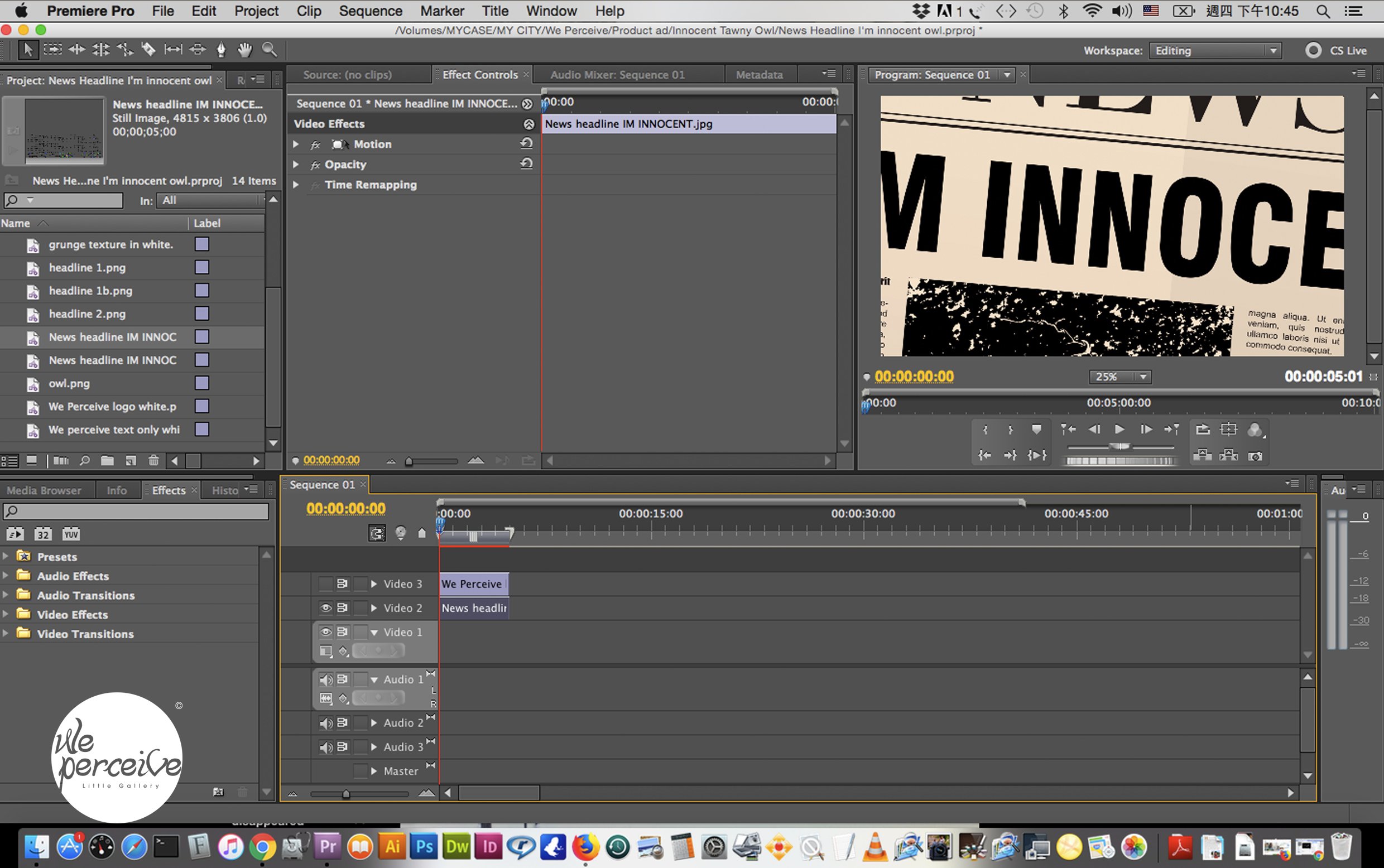Open the Program monitor zoom level dropdown
Image resolution: width=1384 pixels, height=868 pixels.
(x=1121, y=377)
